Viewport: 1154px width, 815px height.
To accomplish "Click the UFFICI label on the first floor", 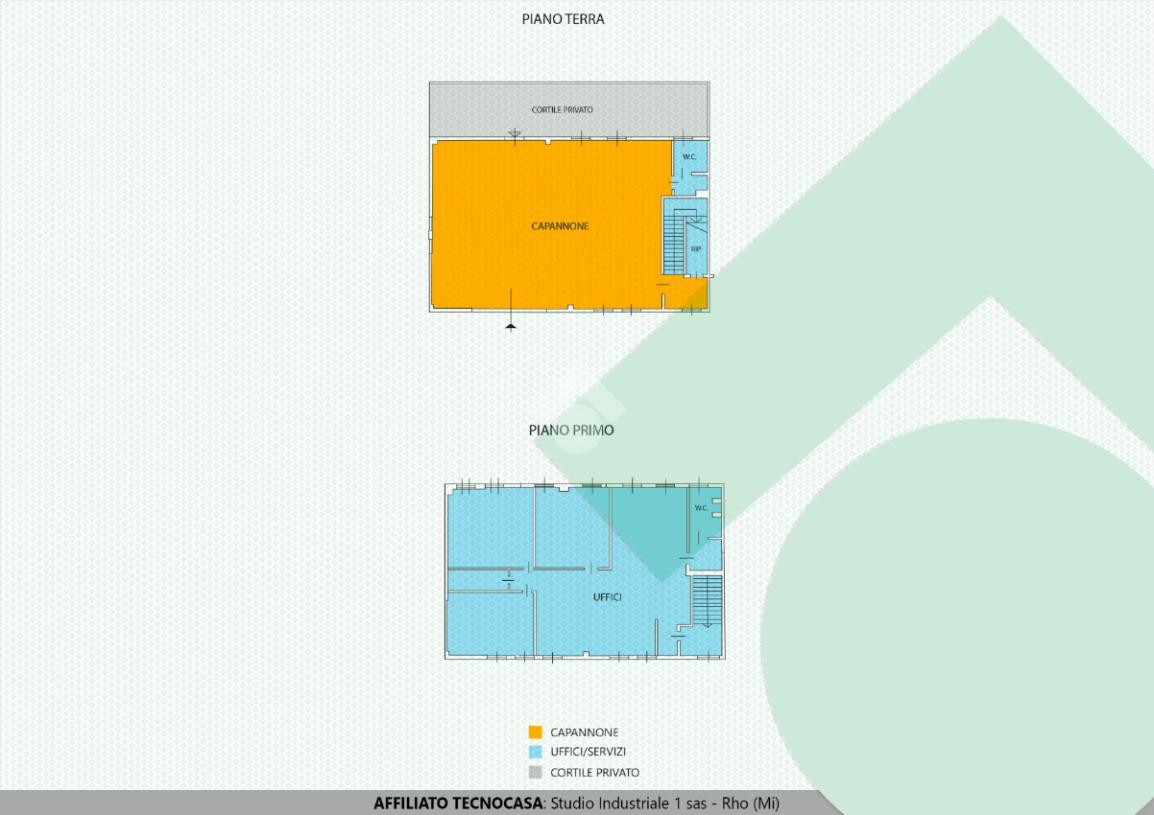I will 607,597.
